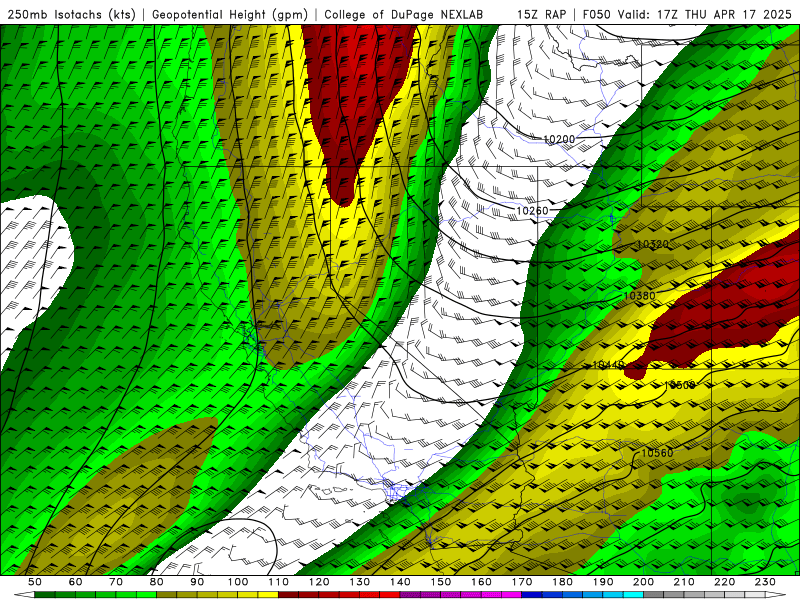Click the 200 value on the color scale
This screenshot has height=600, width=800.
coord(643,582)
